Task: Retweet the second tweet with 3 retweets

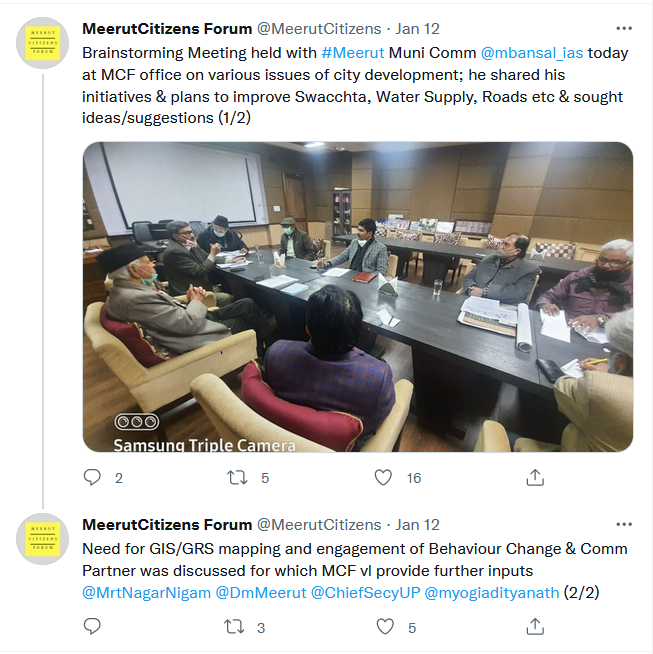Action: click(x=234, y=627)
